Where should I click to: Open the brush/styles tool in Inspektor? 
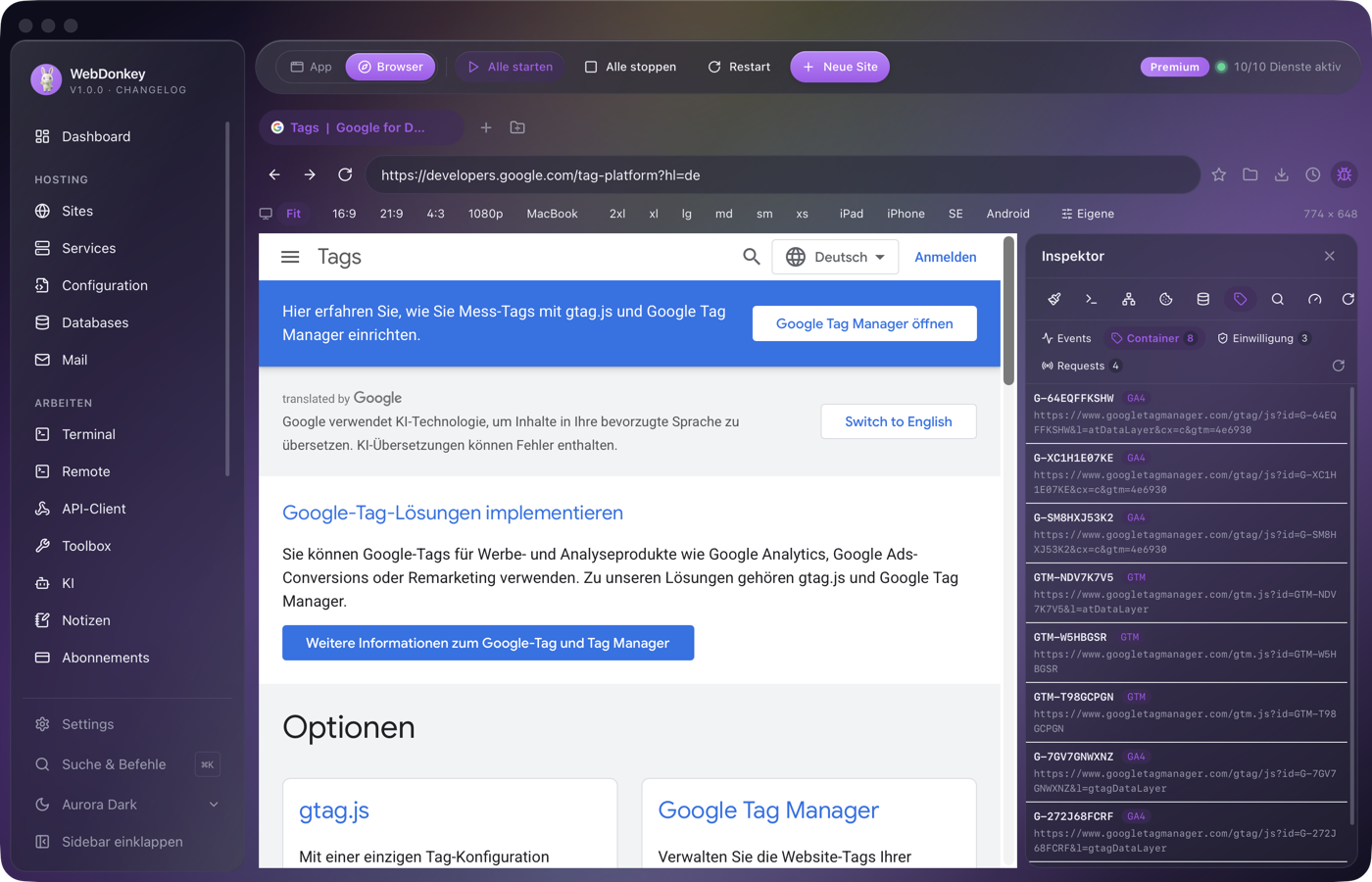click(1054, 299)
